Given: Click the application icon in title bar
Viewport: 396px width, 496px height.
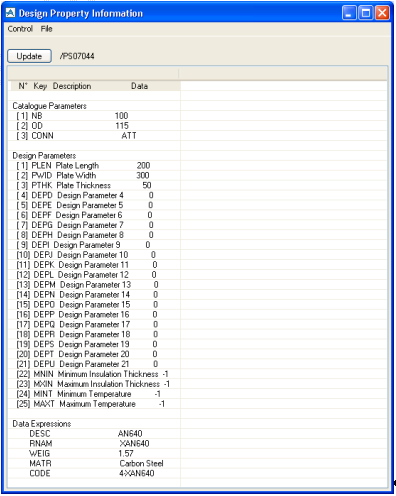Looking at the screenshot, I should [10, 13].
